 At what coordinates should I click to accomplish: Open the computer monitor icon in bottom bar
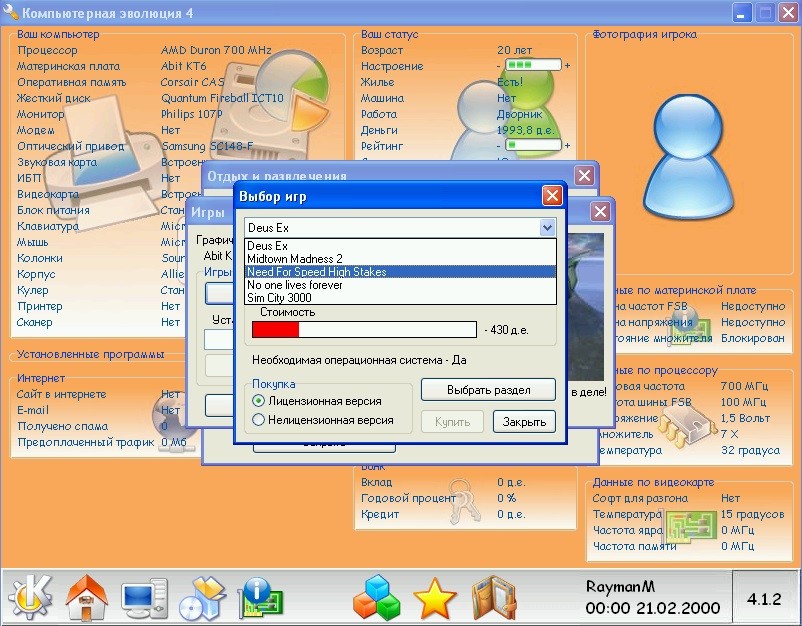point(144,598)
